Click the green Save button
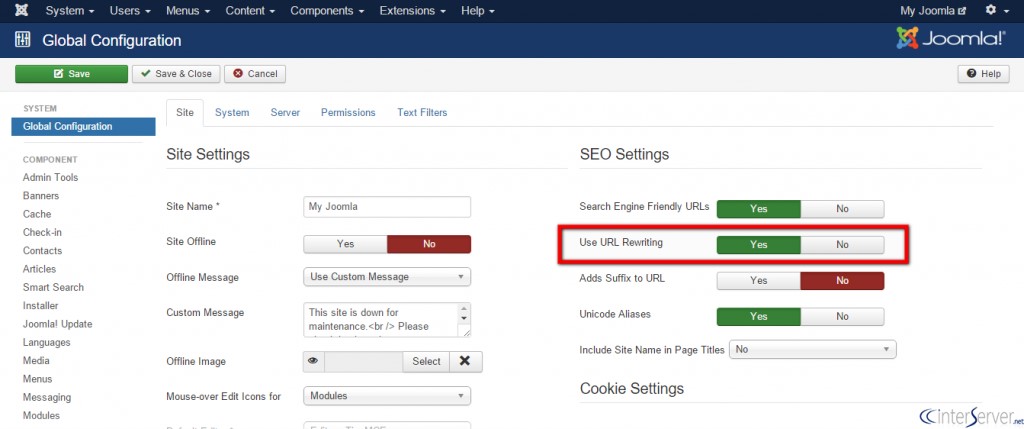This screenshot has height=429, width=1024. [x=72, y=74]
